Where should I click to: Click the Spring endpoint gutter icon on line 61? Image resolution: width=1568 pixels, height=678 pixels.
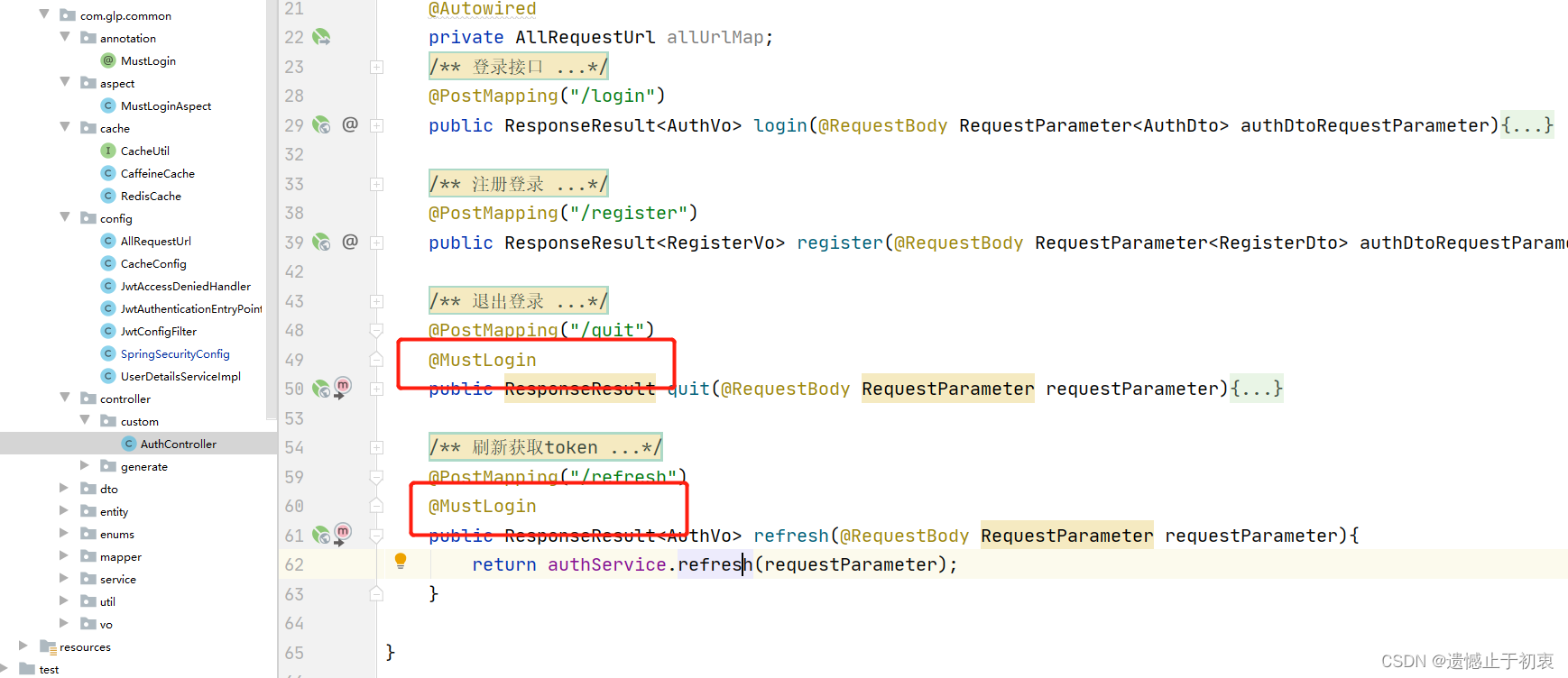[321, 536]
